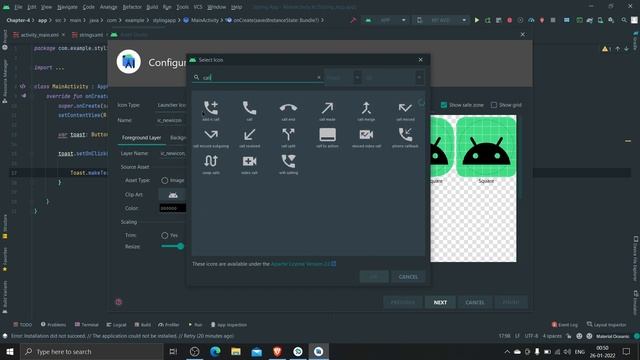The image size is (640, 360).
Task: Open File Explorer from the taskbar
Action: 236,351
